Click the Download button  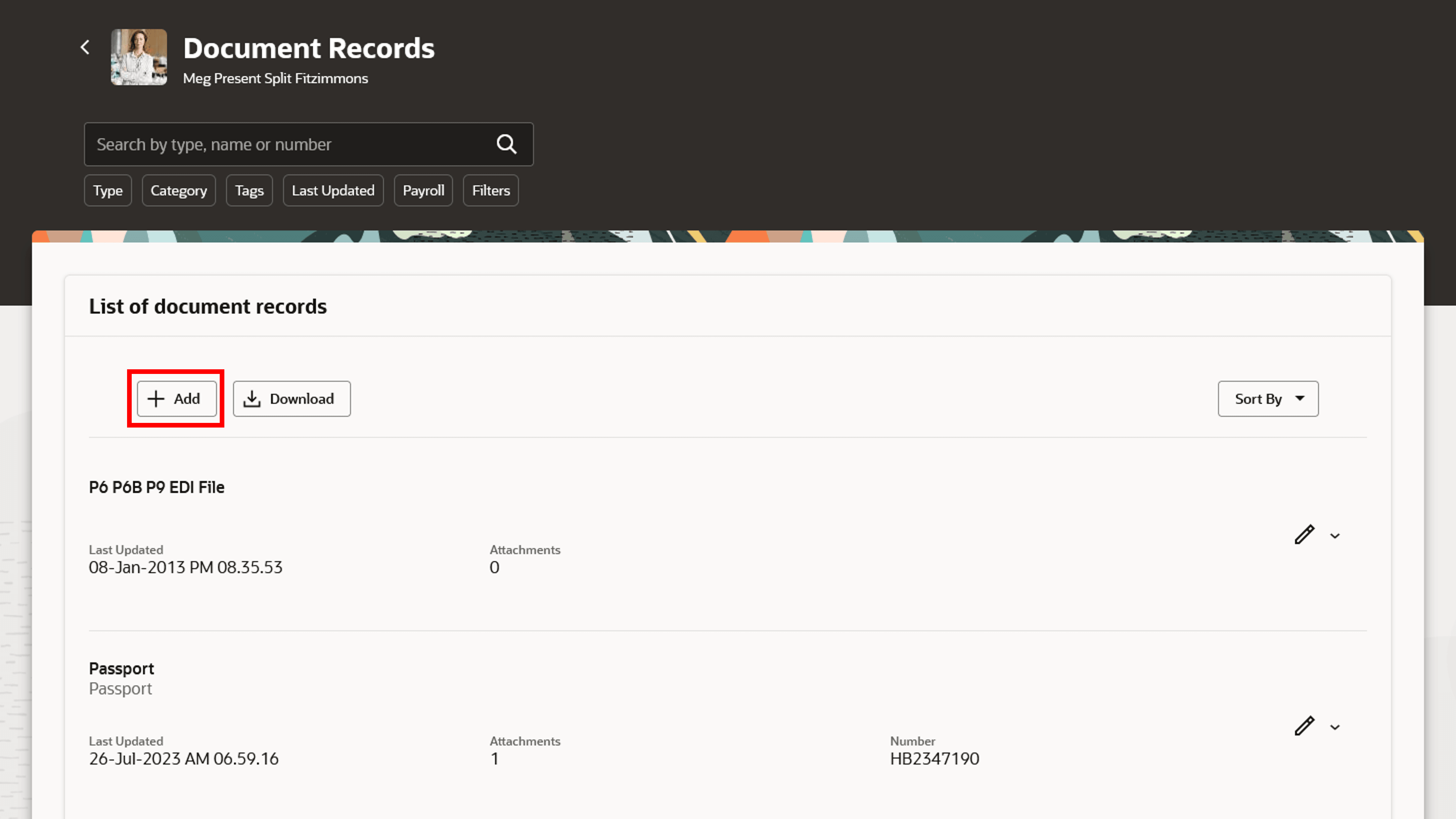click(x=292, y=399)
